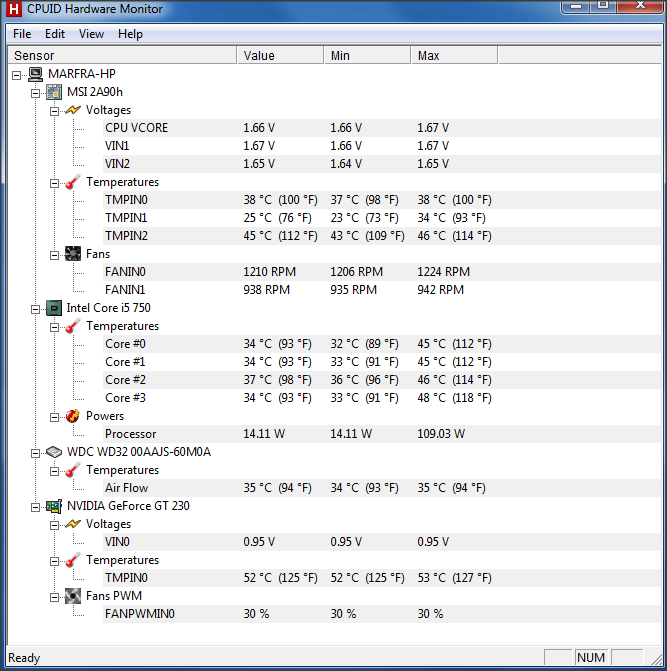667x671 pixels.
Task: Maximize the Hardware Monitor window
Action: coord(603,6)
